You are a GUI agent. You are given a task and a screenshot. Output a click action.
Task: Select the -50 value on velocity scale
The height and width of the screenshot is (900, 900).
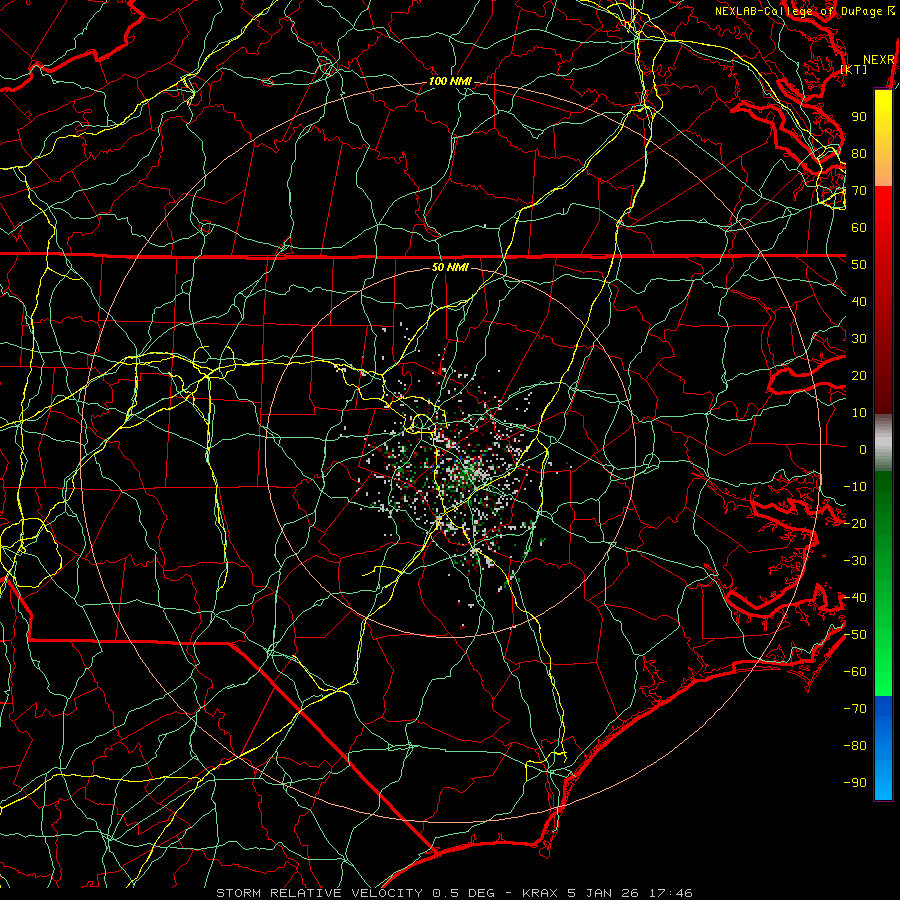(x=855, y=635)
